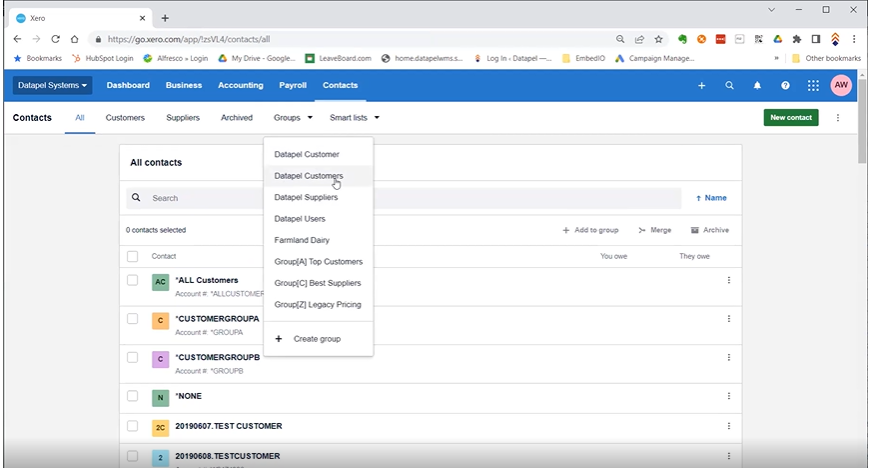Open Xero header search magnifier
Image resolution: width=869 pixels, height=468 pixels.
click(x=729, y=85)
